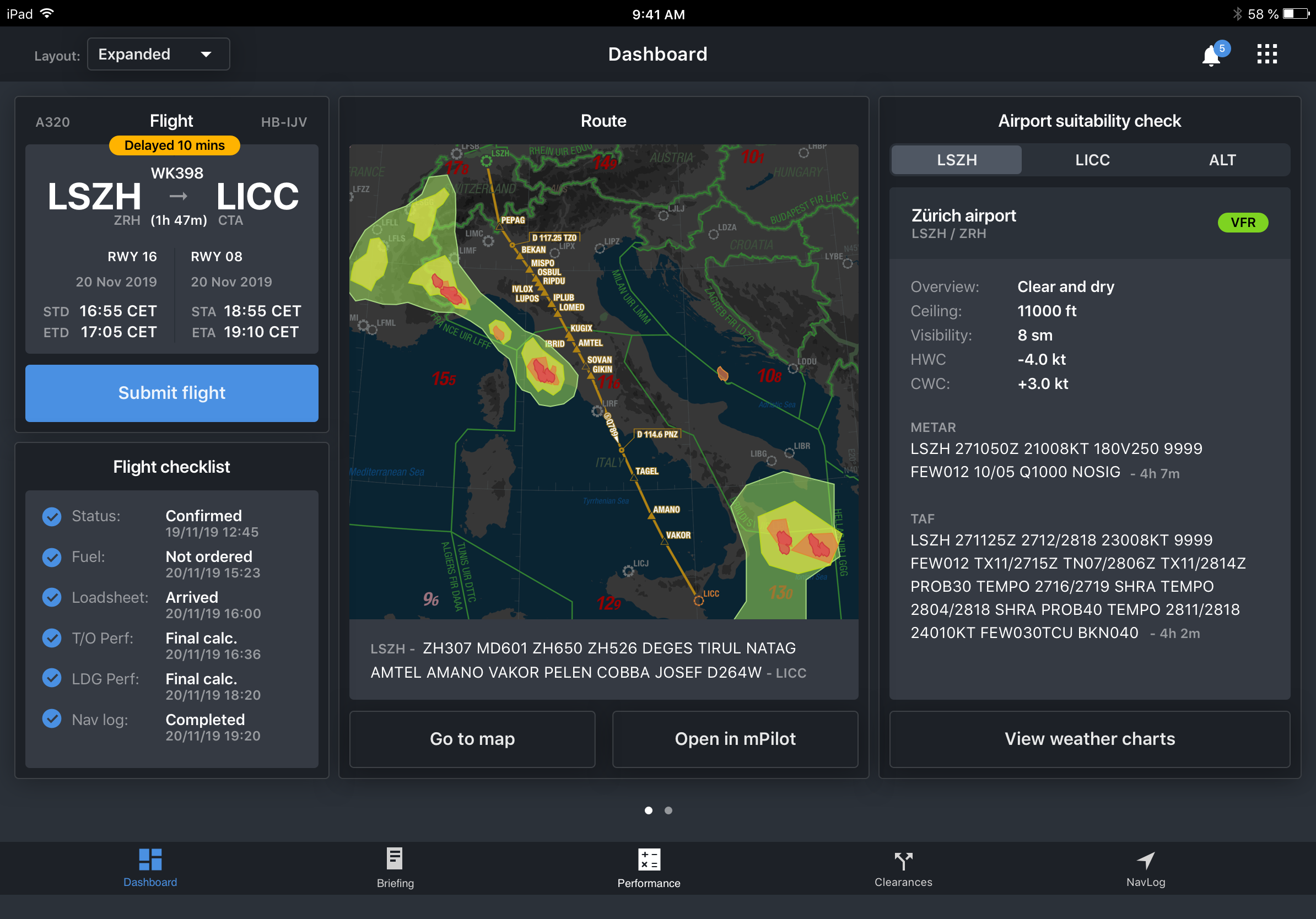
Task: Toggle the Status Confirmed checkmark
Action: (x=52, y=516)
